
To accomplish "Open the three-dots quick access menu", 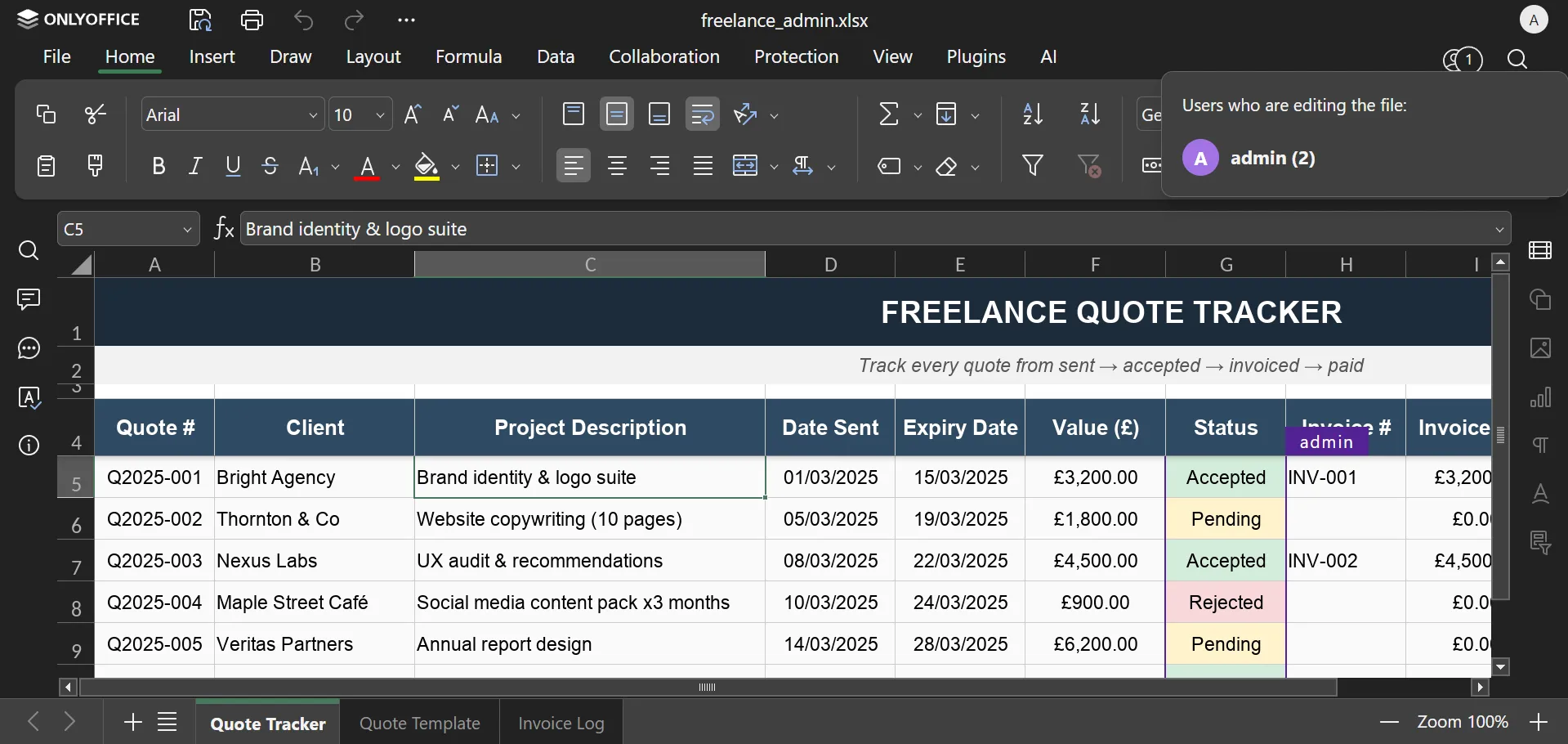I will coord(407,20).
